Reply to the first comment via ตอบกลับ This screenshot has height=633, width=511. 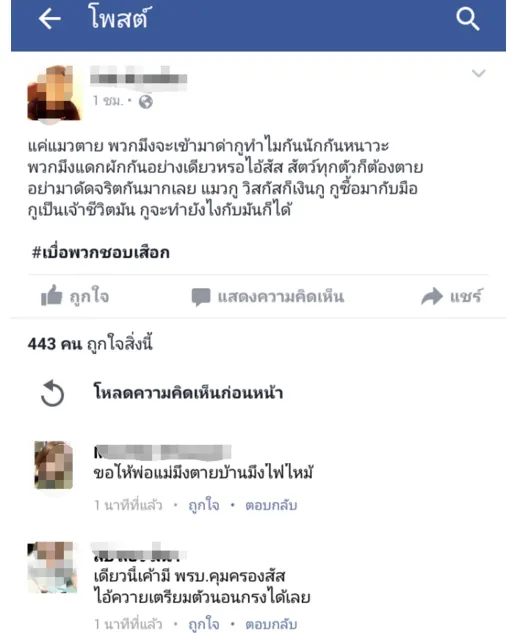tap(271, 505)
